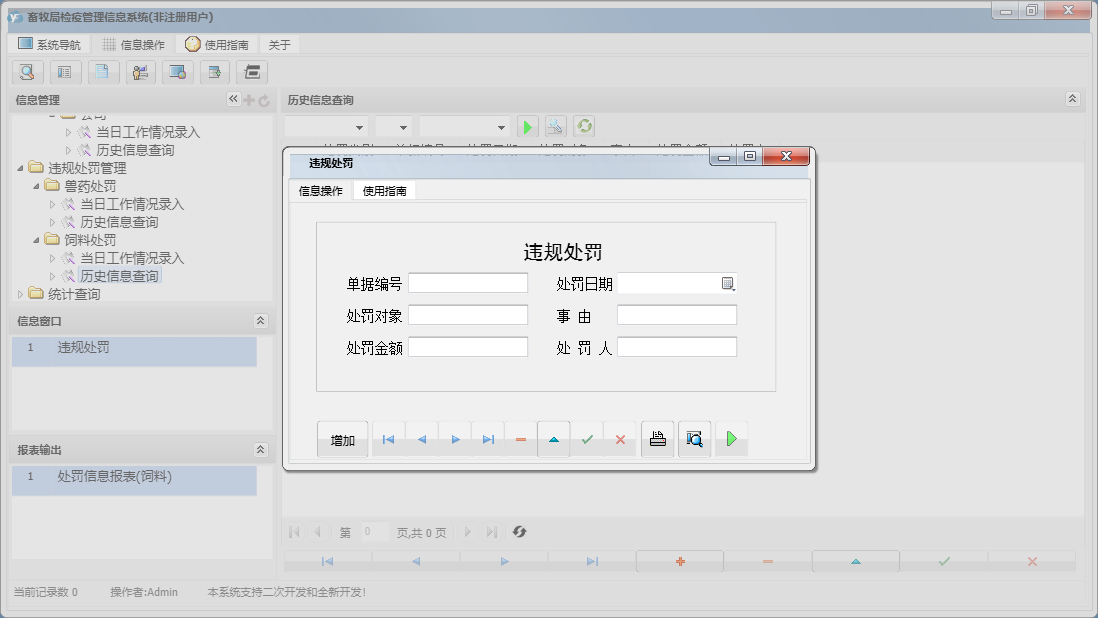The height and width of the screenshot is (618, 1098).
Task: Expand the 统计查询 tree node
Action: coord(21,294)
